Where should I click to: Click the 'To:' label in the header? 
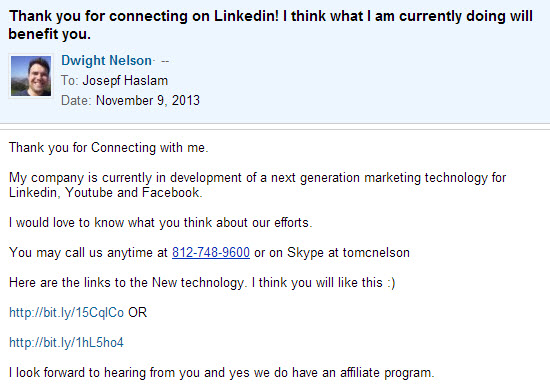69,81
